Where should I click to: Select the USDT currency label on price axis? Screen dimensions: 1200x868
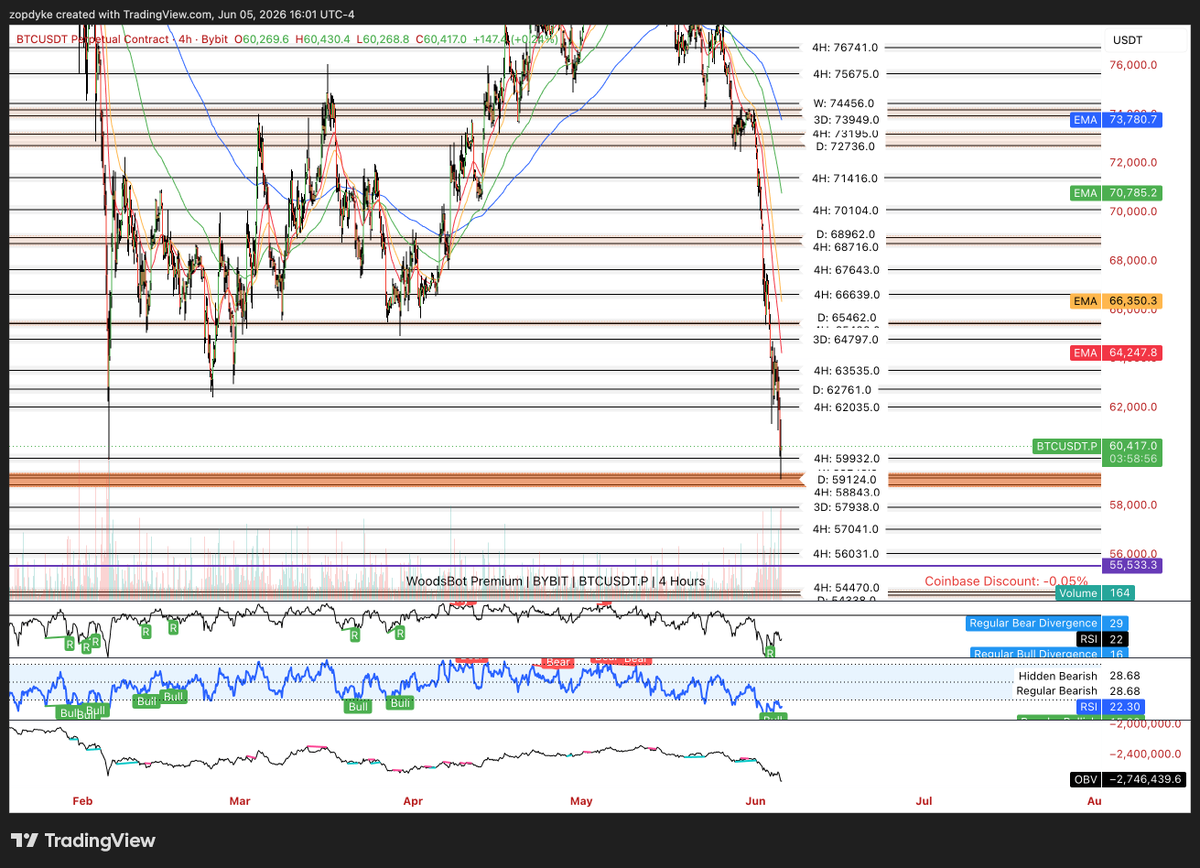(x=1128, y=40)
